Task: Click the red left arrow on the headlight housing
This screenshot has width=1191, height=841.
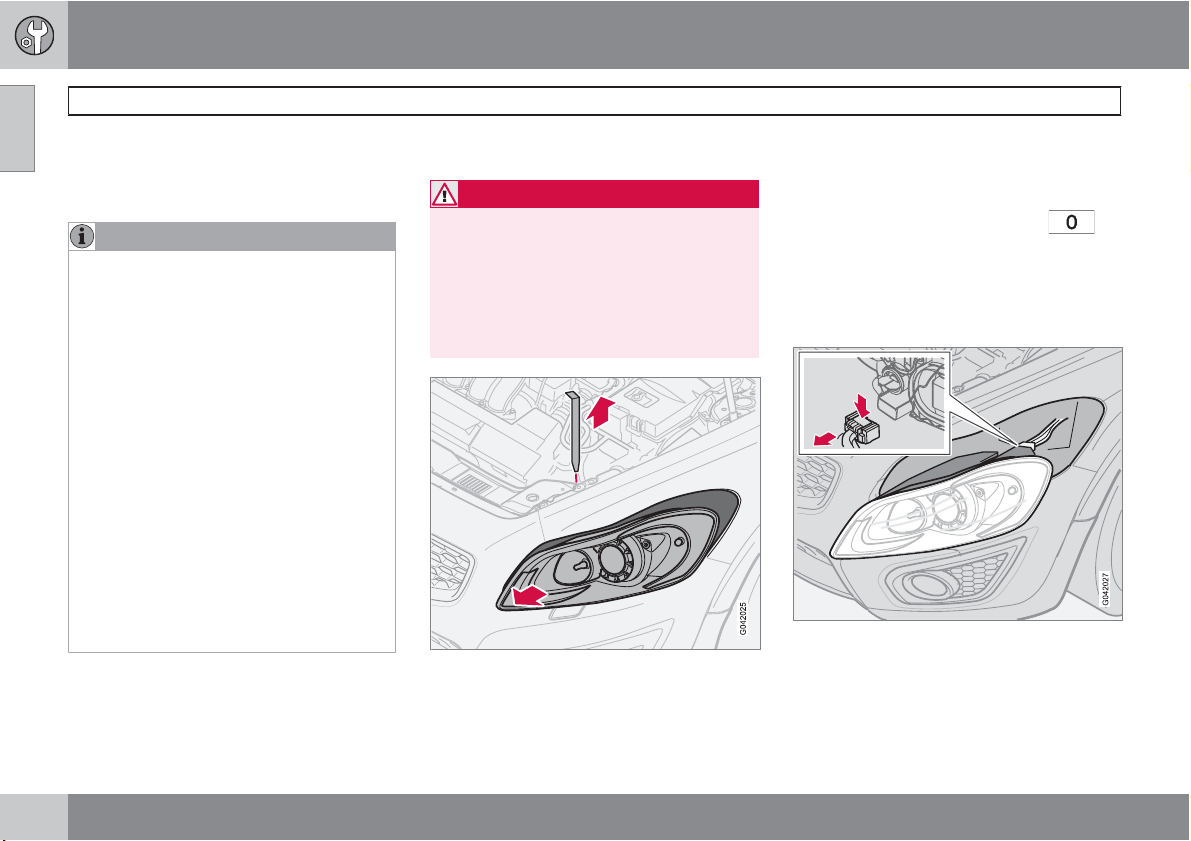Action: (x=529, y=596)
